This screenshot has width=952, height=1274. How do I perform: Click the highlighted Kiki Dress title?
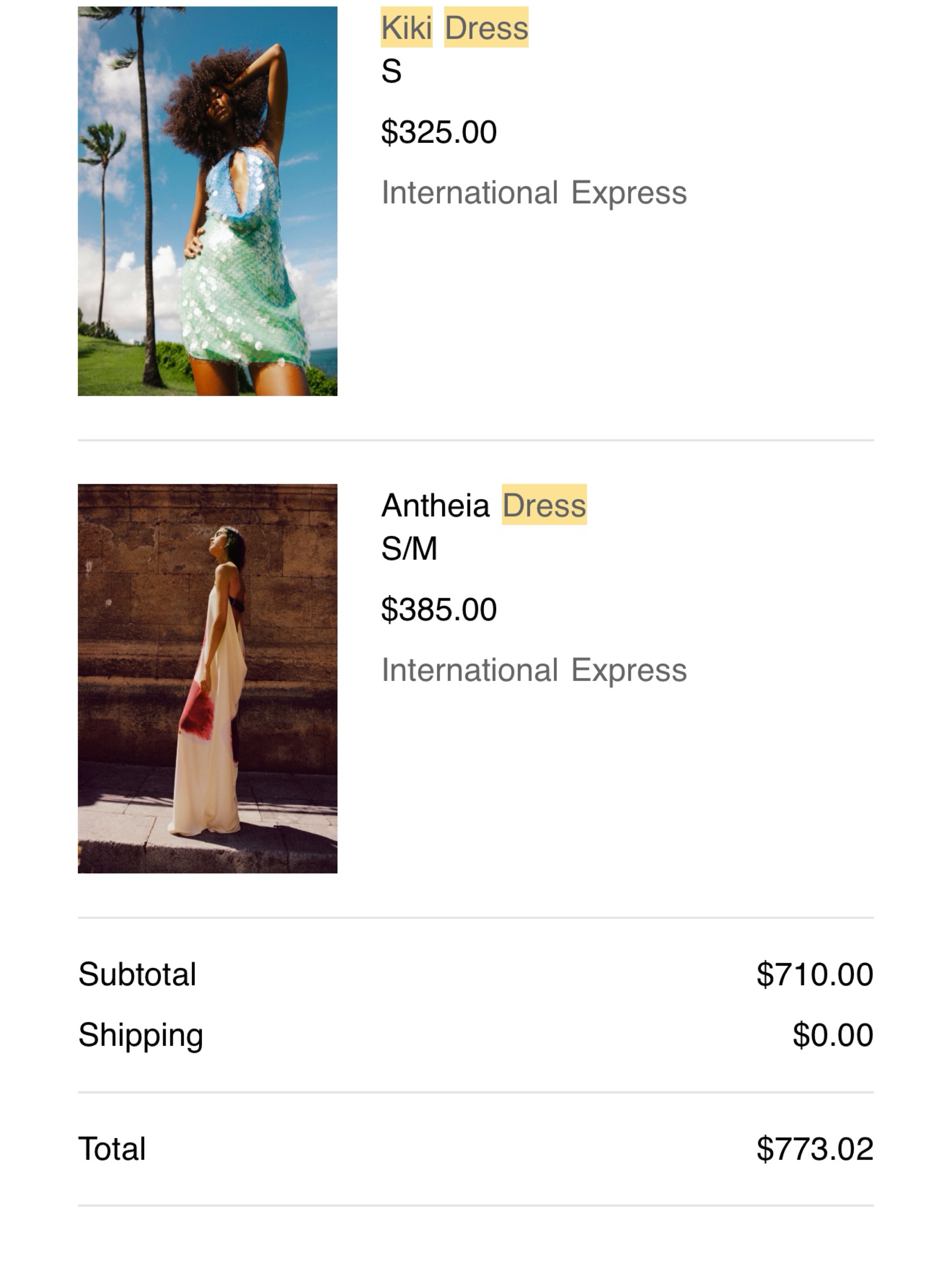pos(454,27)
